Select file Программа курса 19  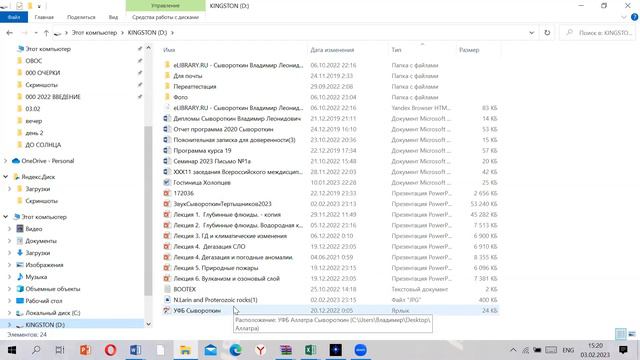pos(202,151)
